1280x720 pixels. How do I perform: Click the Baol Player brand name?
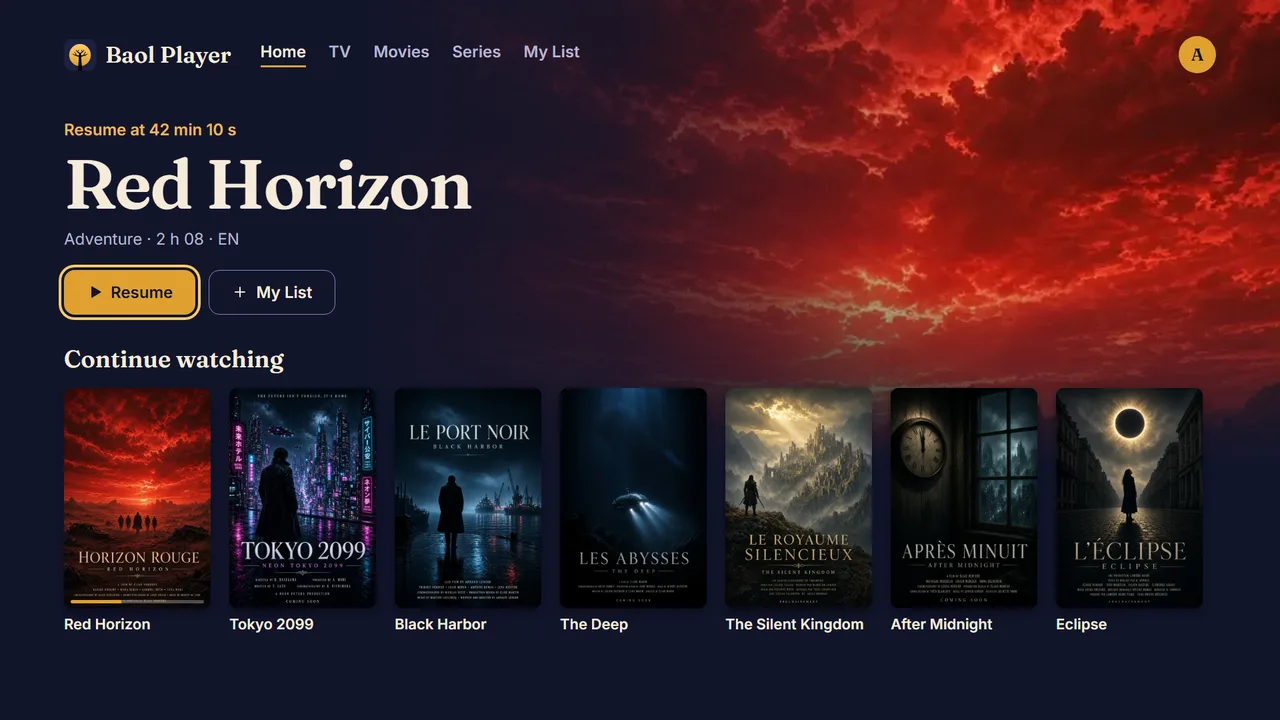click(168, 55)
